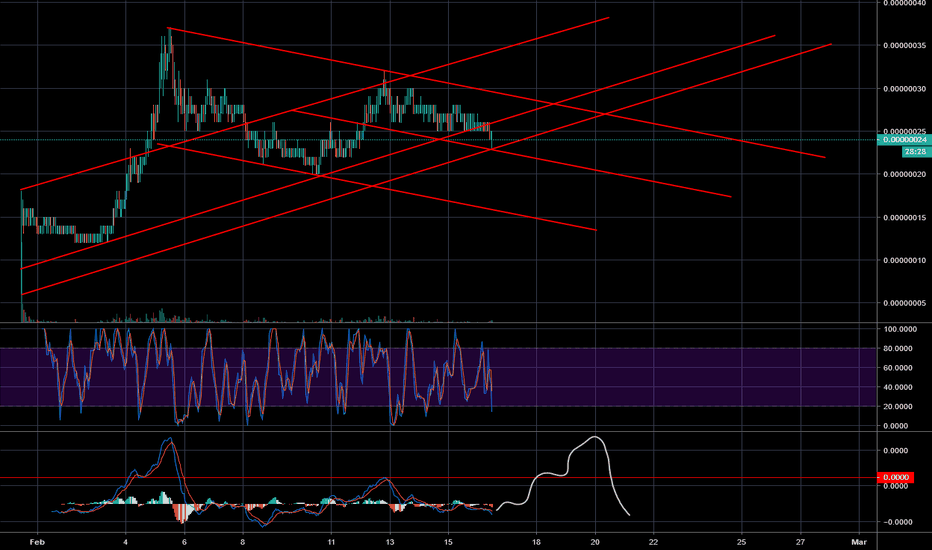
Task: Select the red horizontal line in MACD pane
Action: 439,477
